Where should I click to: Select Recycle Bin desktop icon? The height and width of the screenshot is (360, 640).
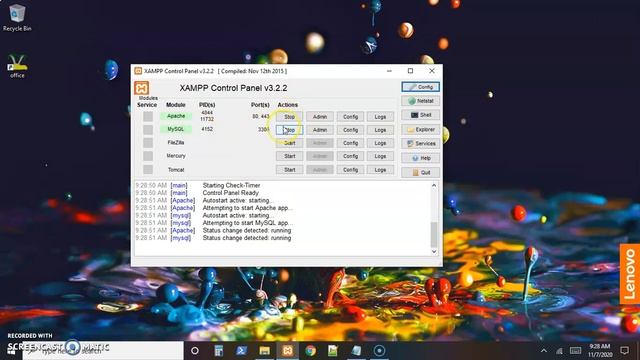click(x=17, y=18)
